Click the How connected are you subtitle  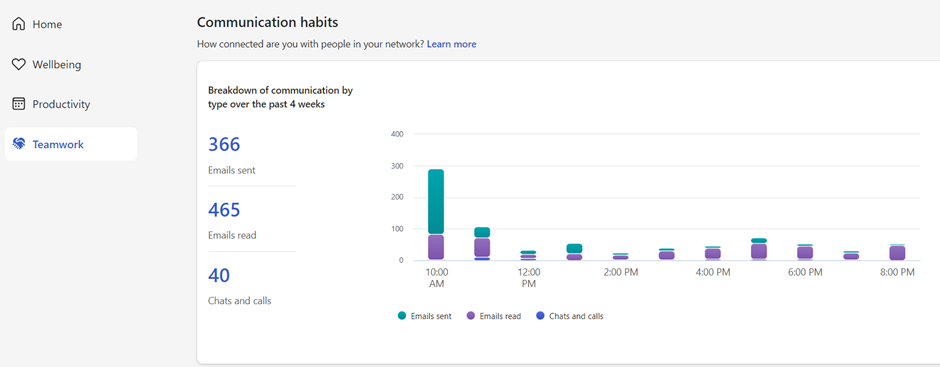[311, 44]
